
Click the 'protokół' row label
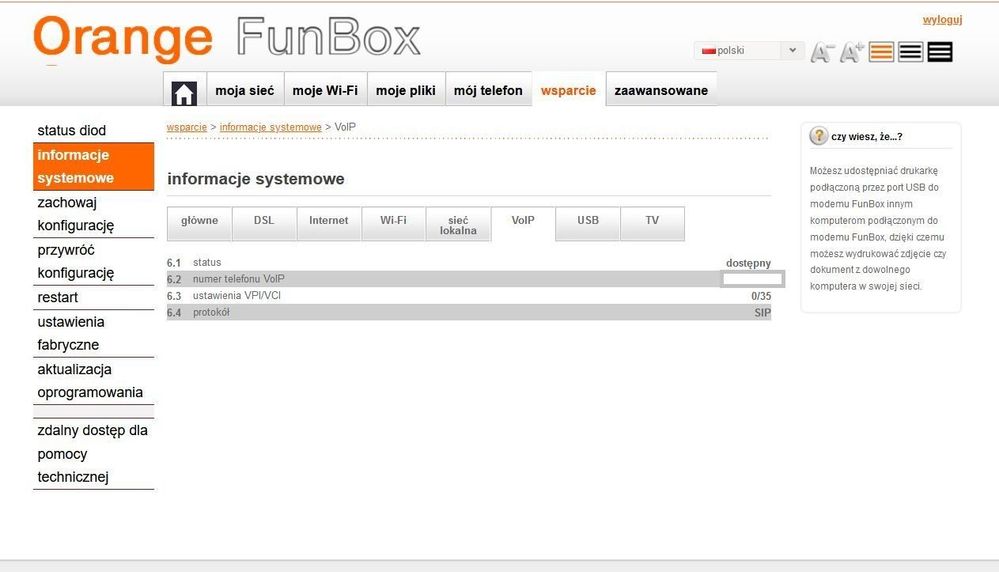tap(211, 312)
